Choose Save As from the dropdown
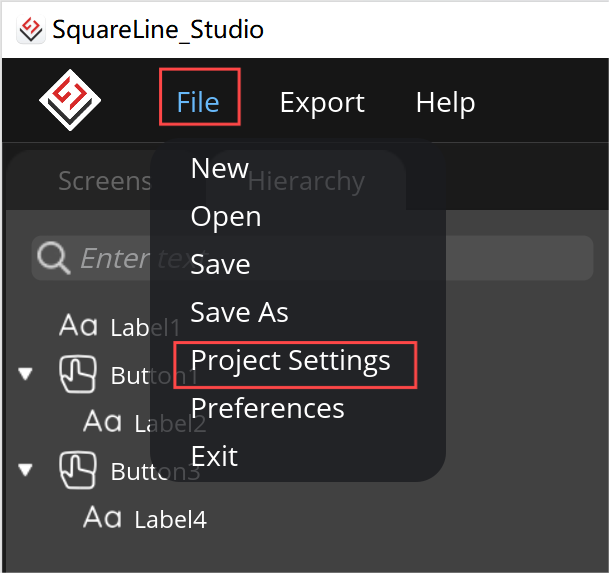Image resolution: width=609 pixels, height=573 pixels. pos(240,312)
